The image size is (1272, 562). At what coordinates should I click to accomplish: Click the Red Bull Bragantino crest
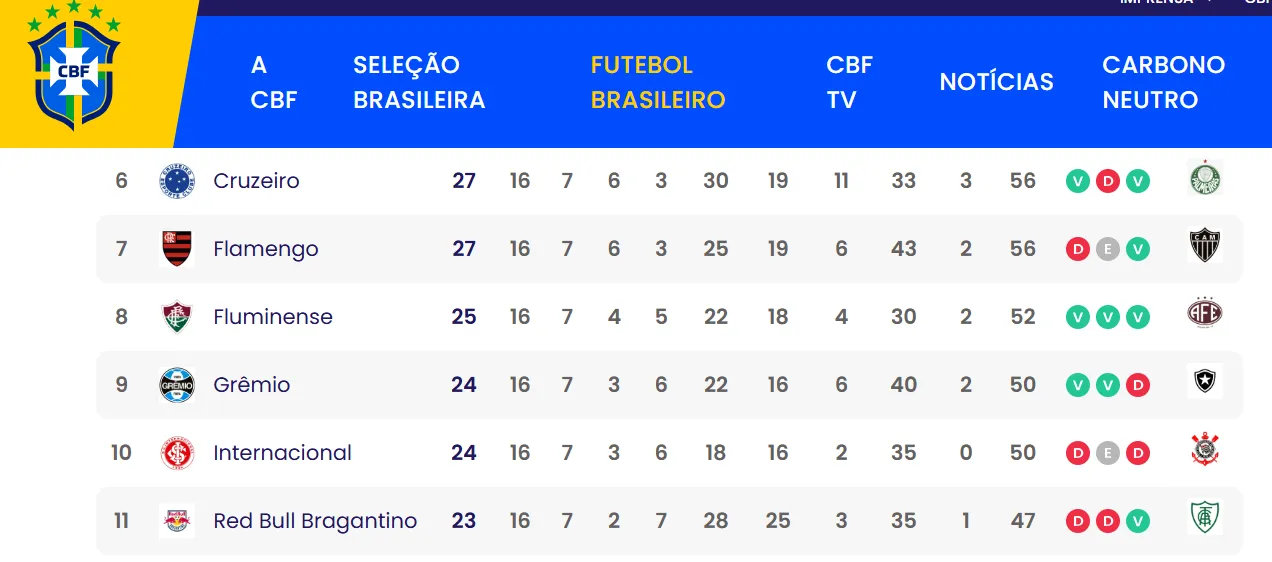pyautogui.click(x=177, y=521)
